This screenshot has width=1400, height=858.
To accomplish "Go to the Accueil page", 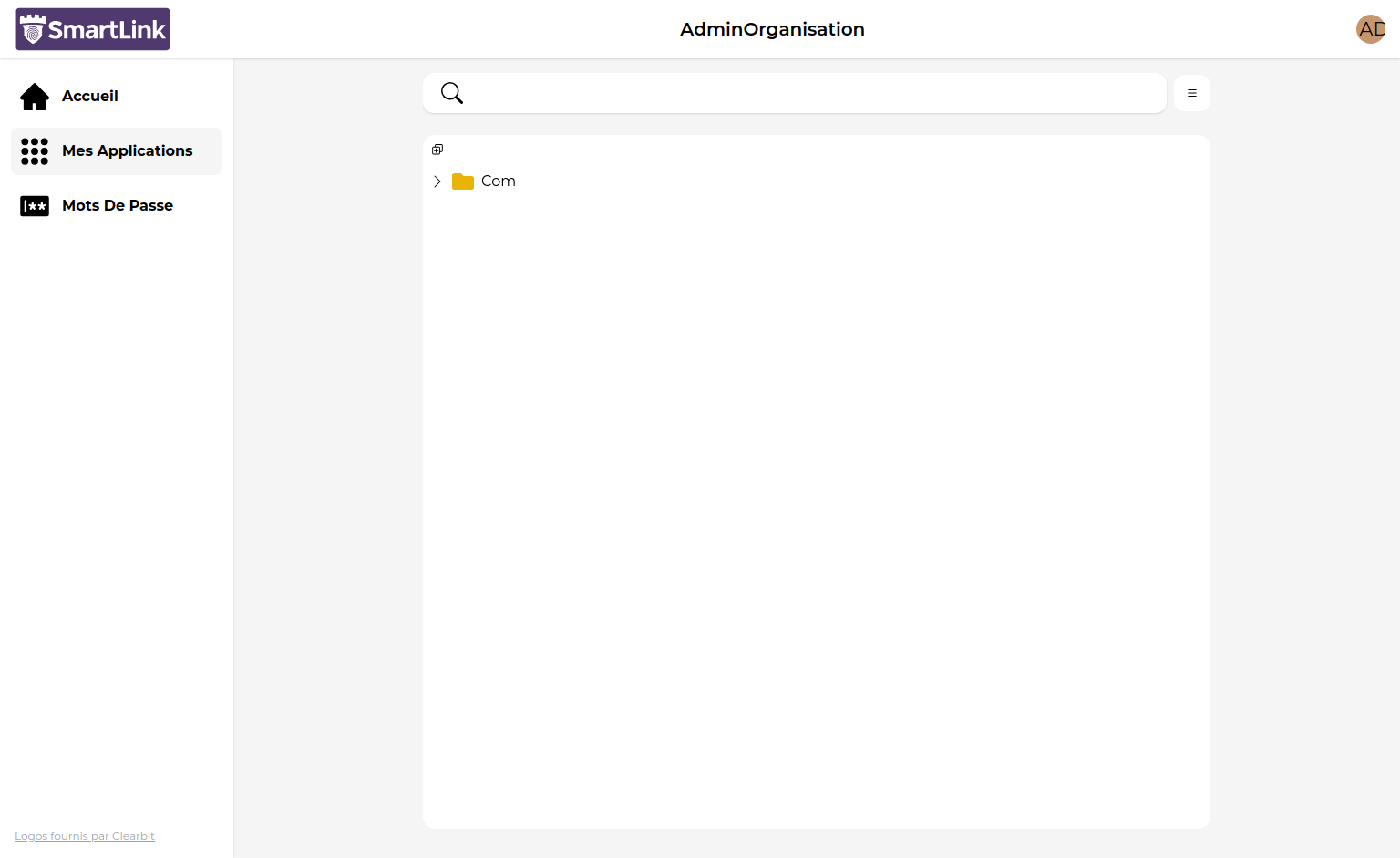I will pos(90,97).
